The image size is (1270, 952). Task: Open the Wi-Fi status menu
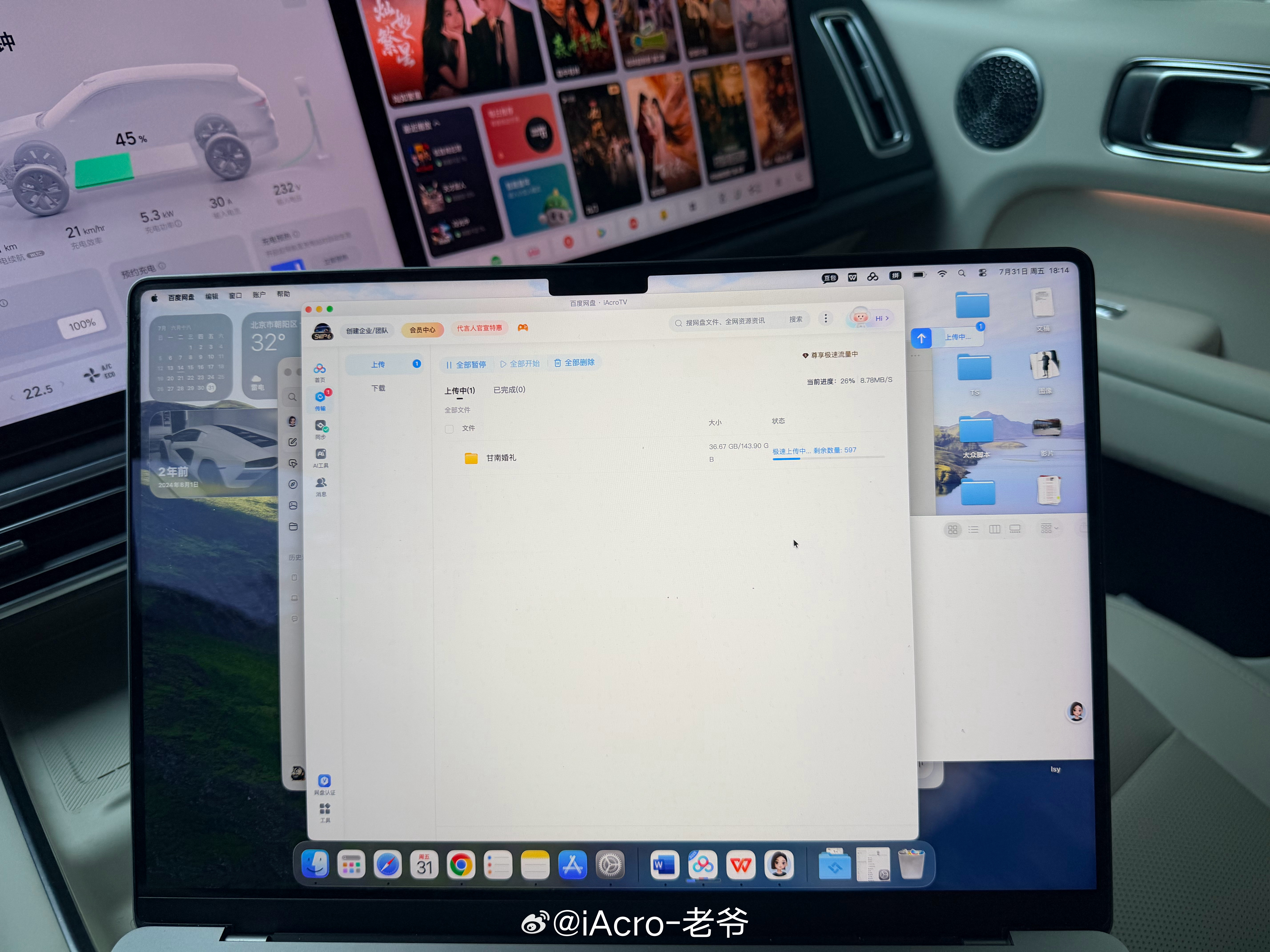tap(942, 274)
